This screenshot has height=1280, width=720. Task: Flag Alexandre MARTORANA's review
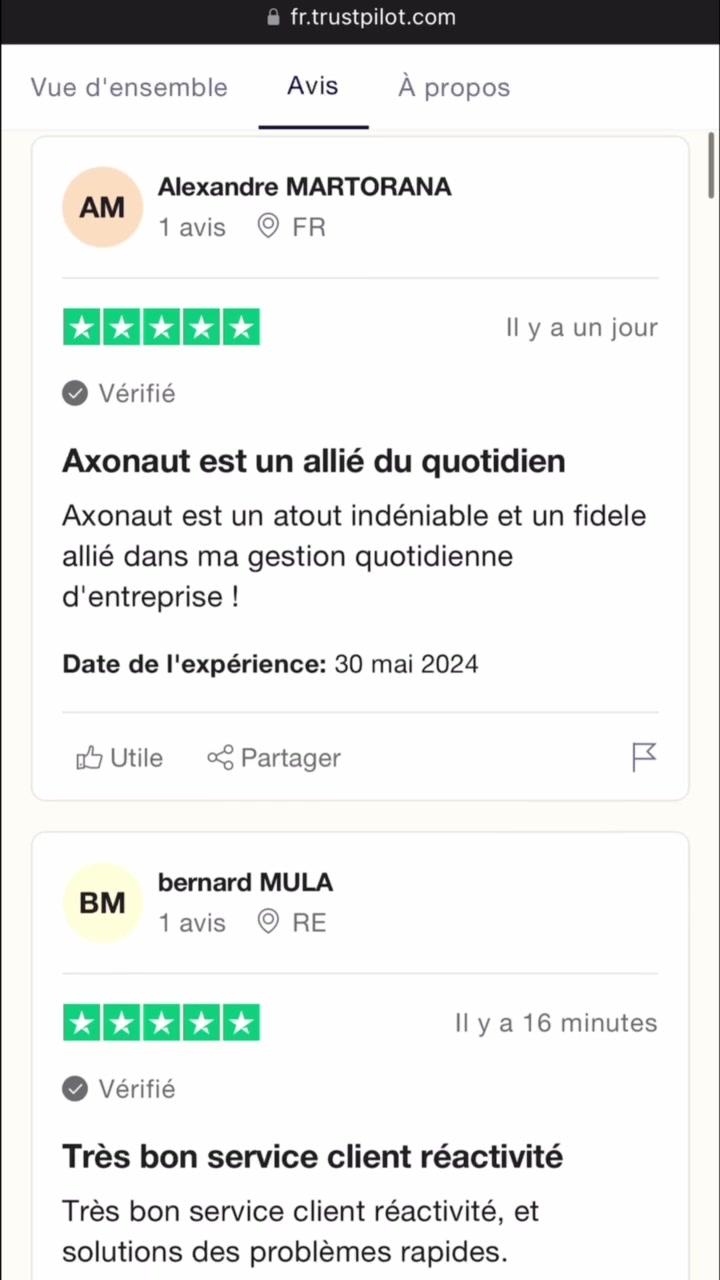(644, 757)
